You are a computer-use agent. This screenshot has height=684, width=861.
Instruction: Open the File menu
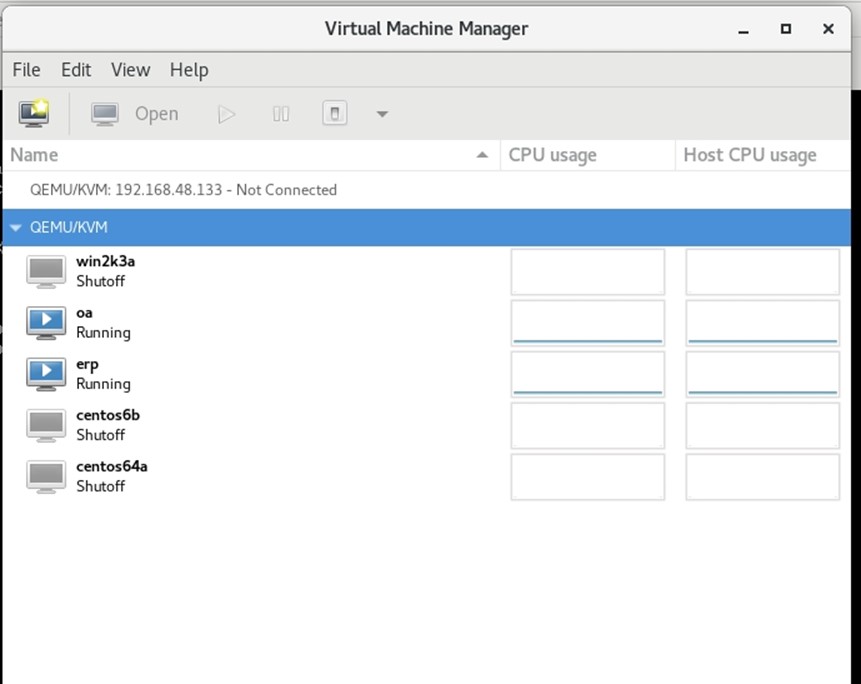pos(26,70)
